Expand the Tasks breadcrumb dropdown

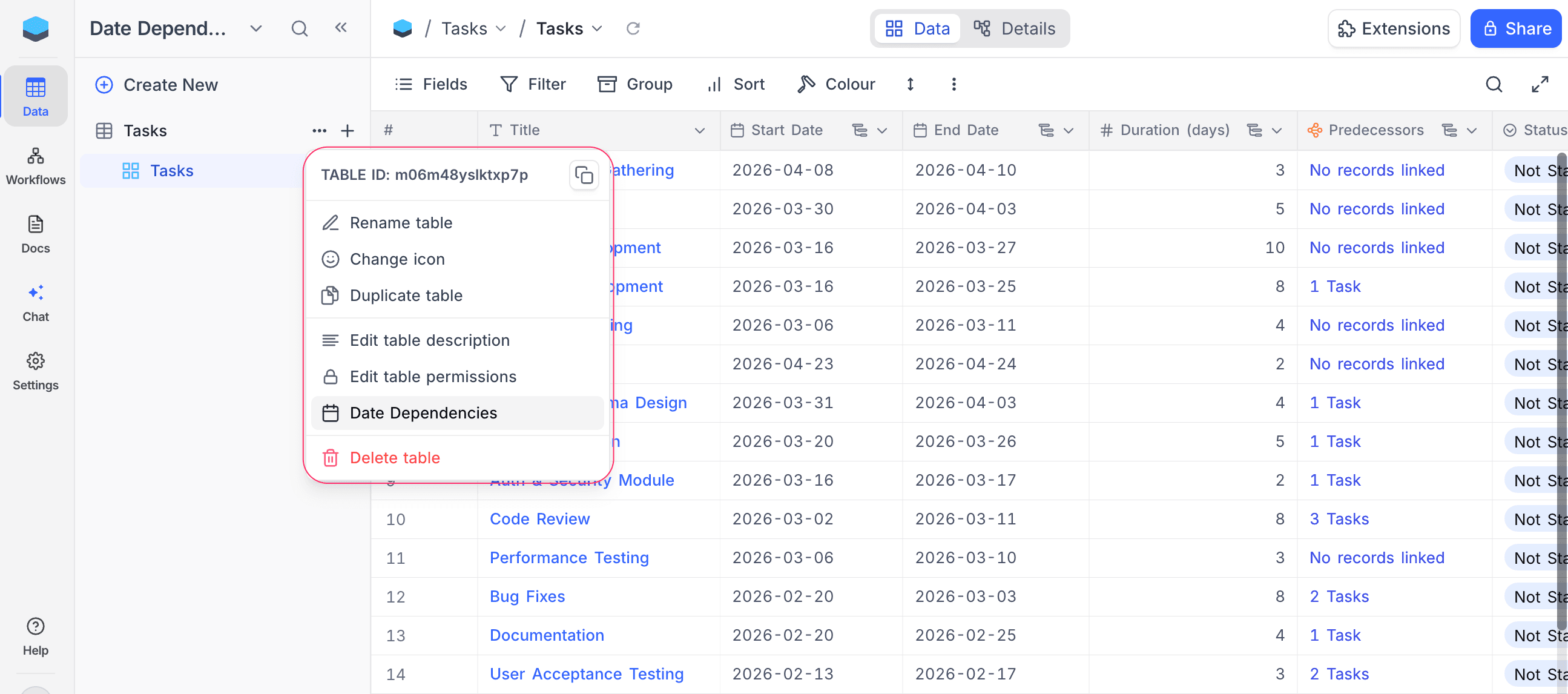pyautogui.click(x=597, y=28)
